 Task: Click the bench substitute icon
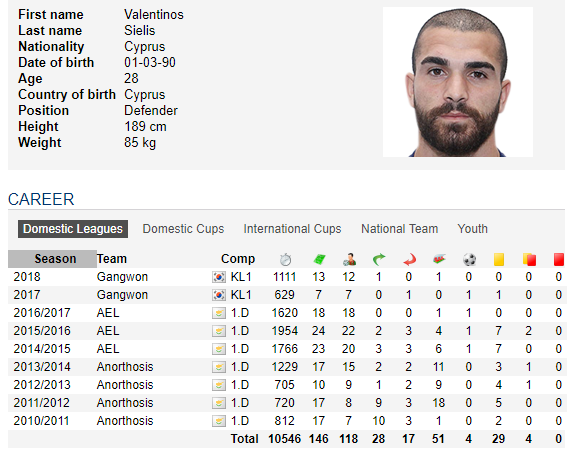click(x=439, y=259)
